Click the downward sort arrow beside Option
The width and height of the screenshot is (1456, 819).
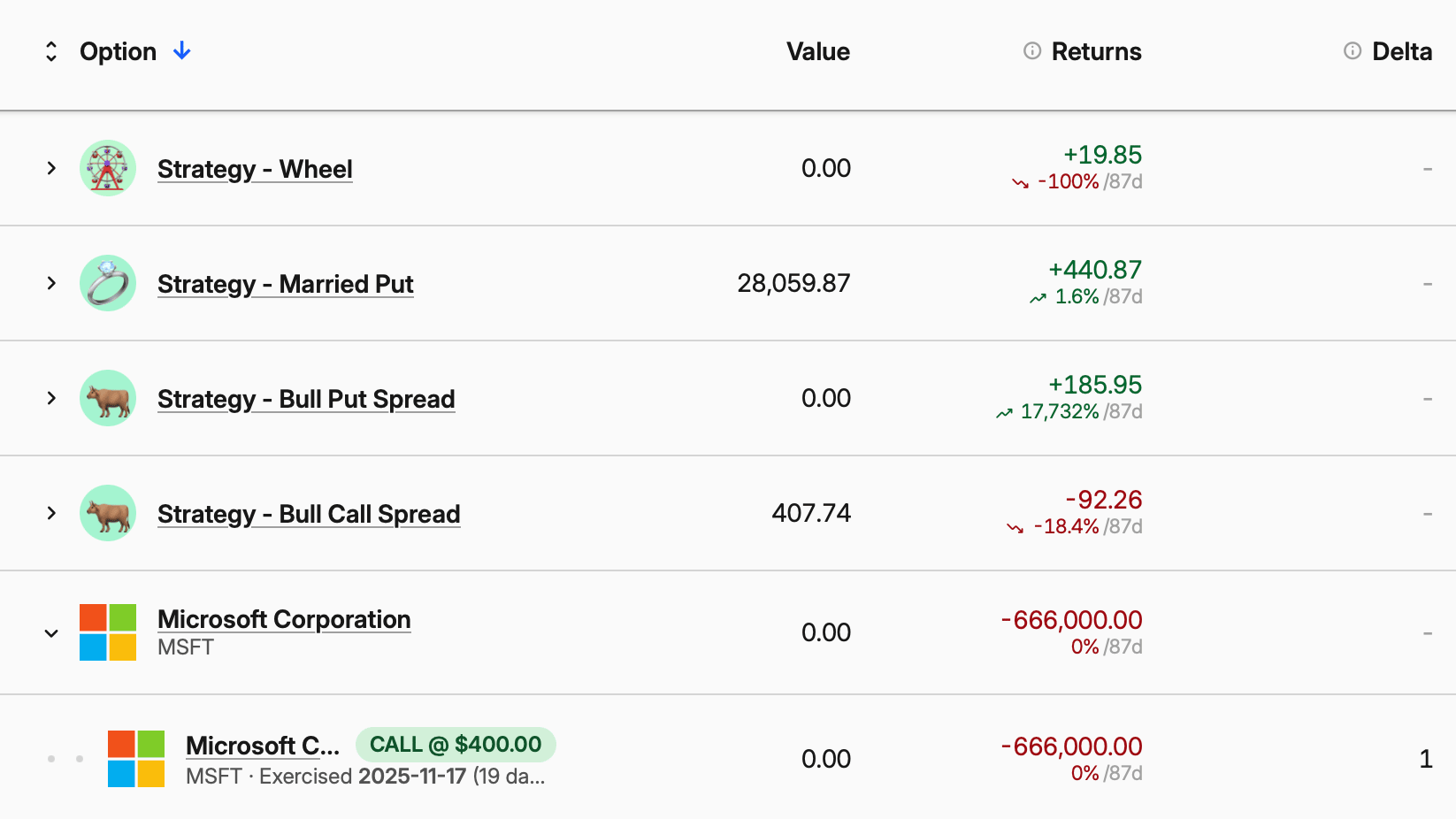180,51
